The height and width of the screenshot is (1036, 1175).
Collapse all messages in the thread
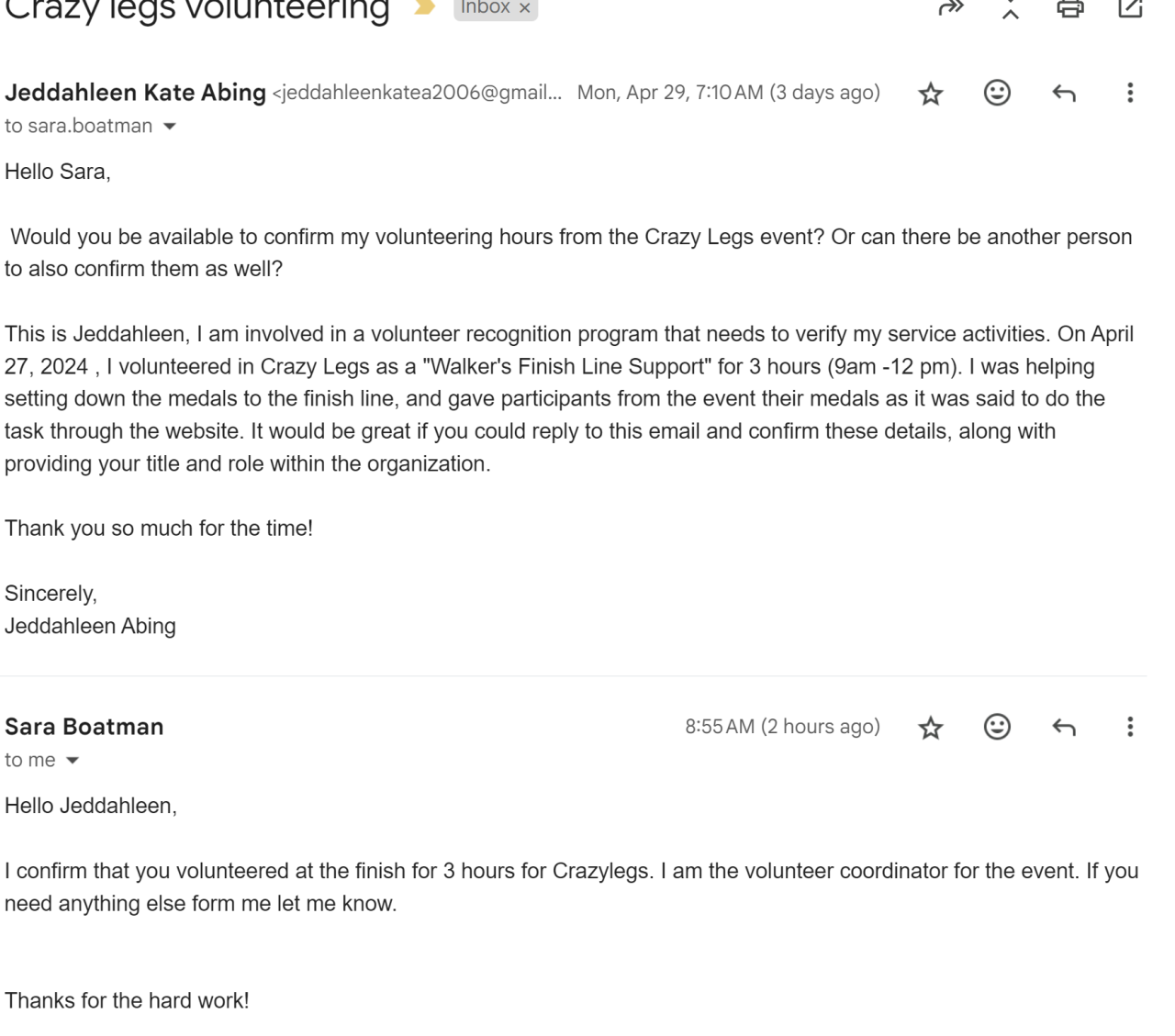[1011, 11]
